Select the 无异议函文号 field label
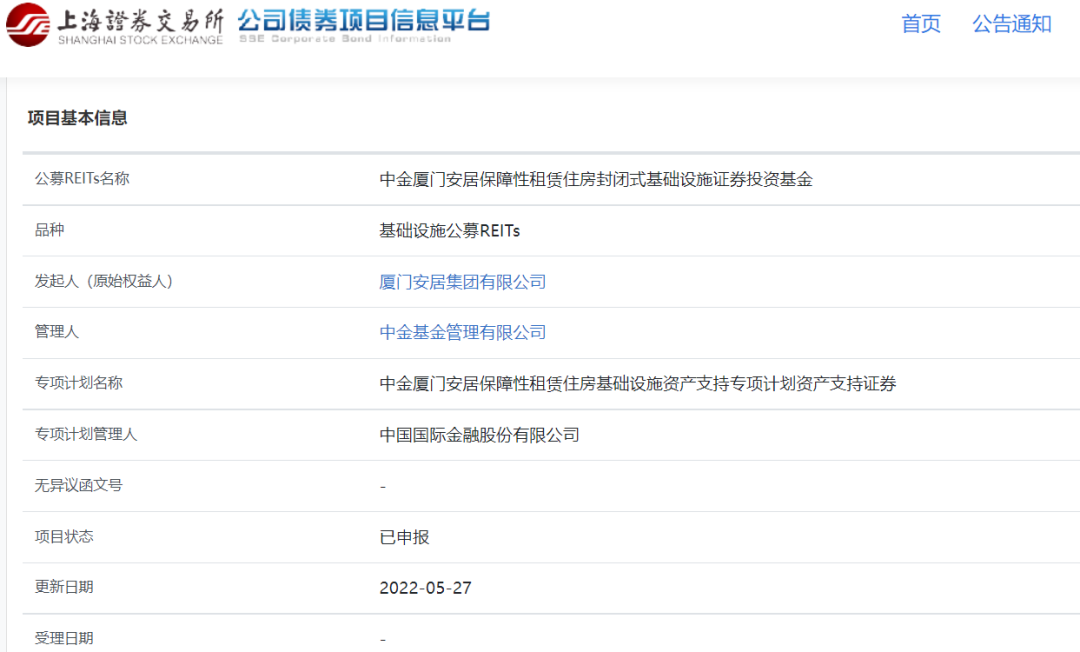Screen dimensions: 1080x652 [x=74, y=485]
